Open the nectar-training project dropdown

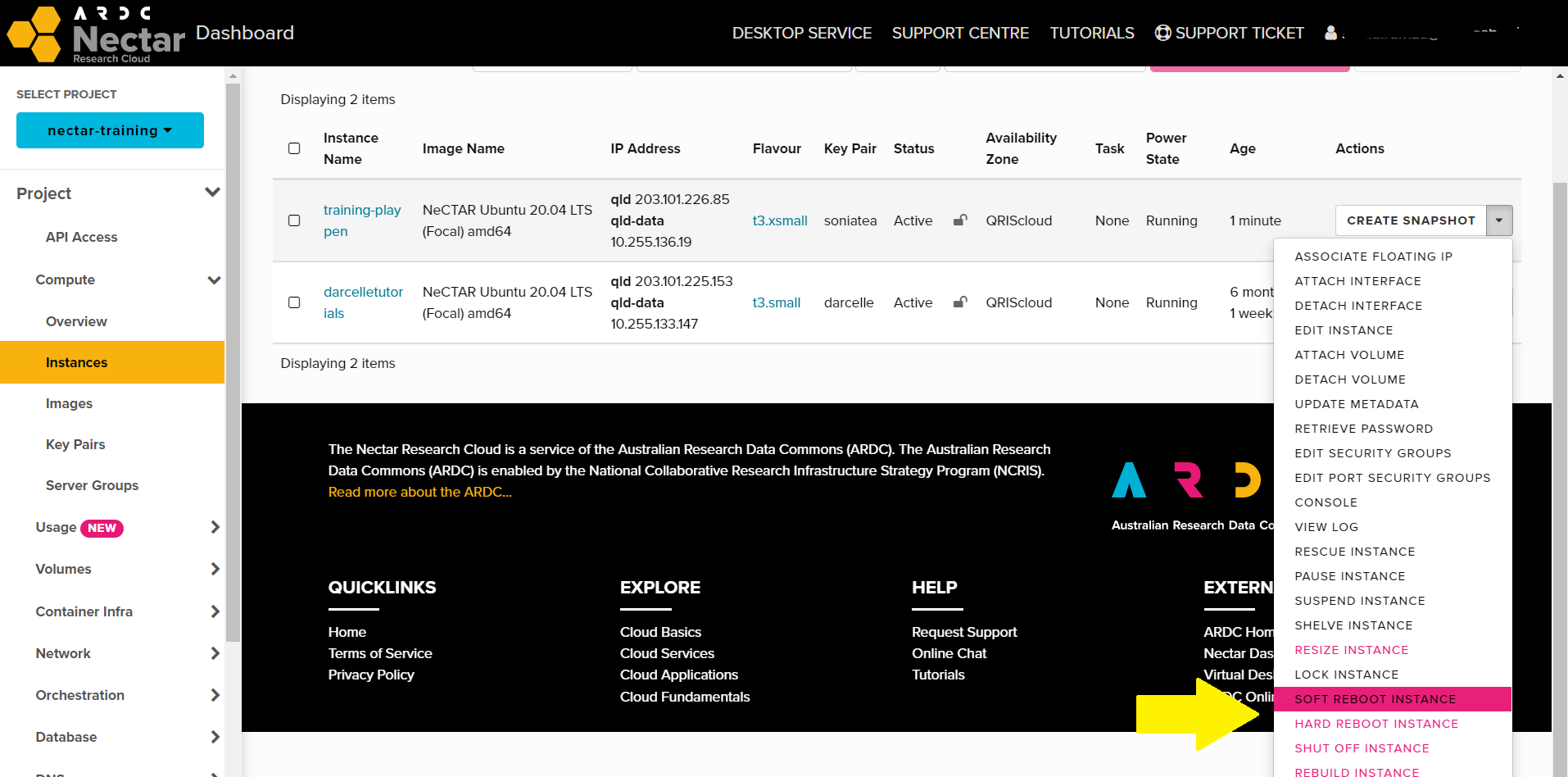(x=110, y=130)
